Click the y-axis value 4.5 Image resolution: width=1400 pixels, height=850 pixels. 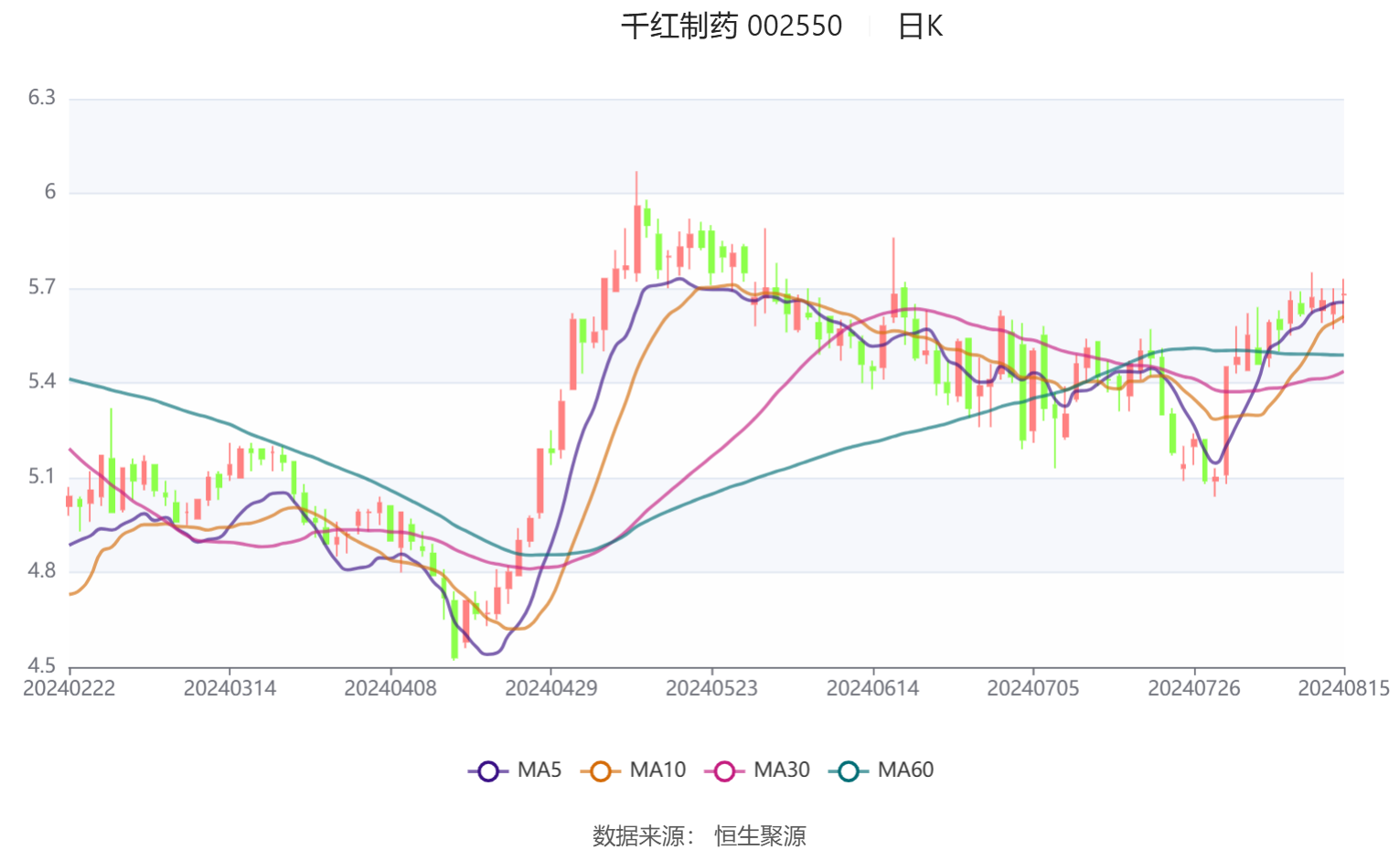point(42,666)
